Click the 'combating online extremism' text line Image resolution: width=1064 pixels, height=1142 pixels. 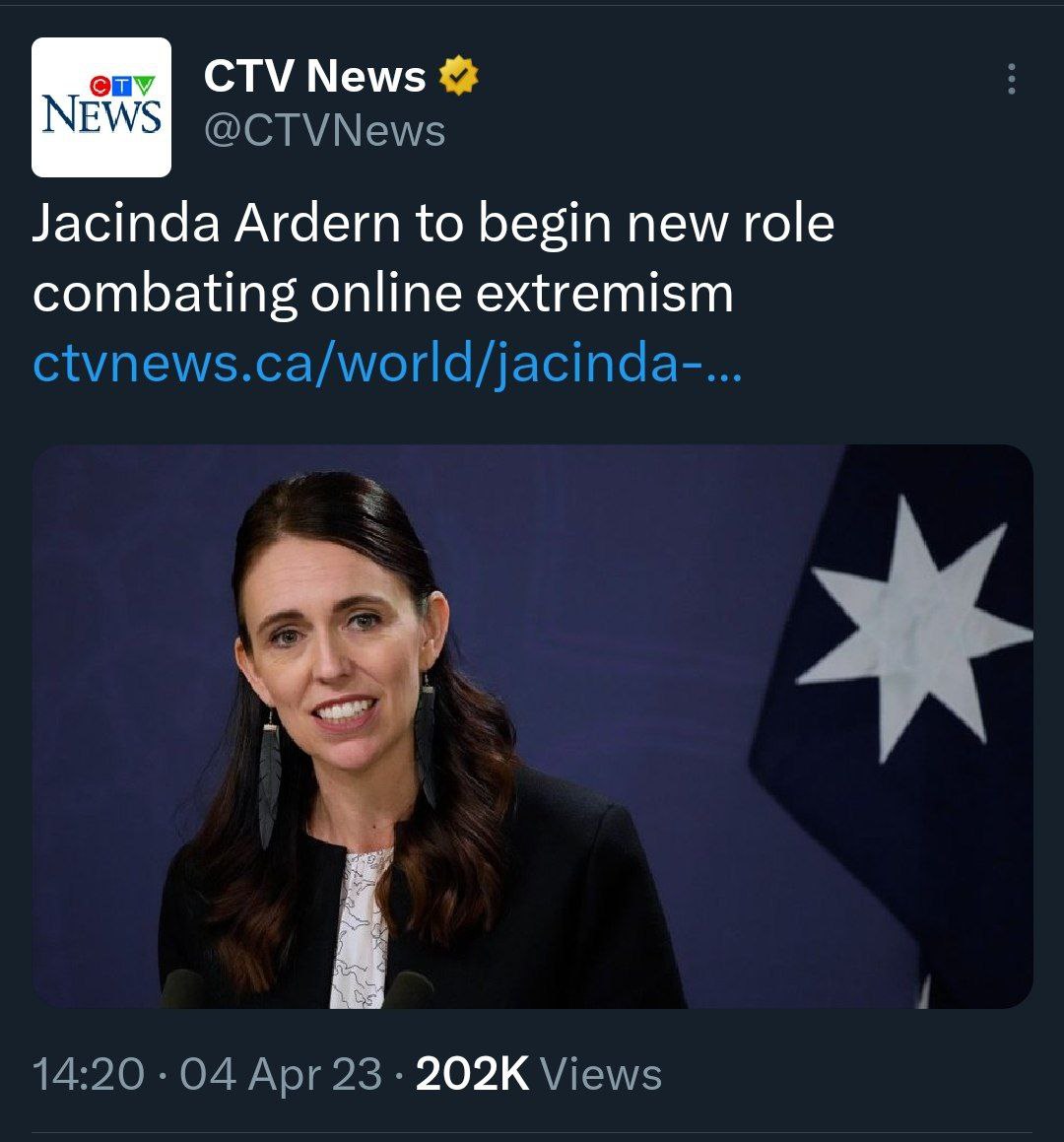point(383,294)
